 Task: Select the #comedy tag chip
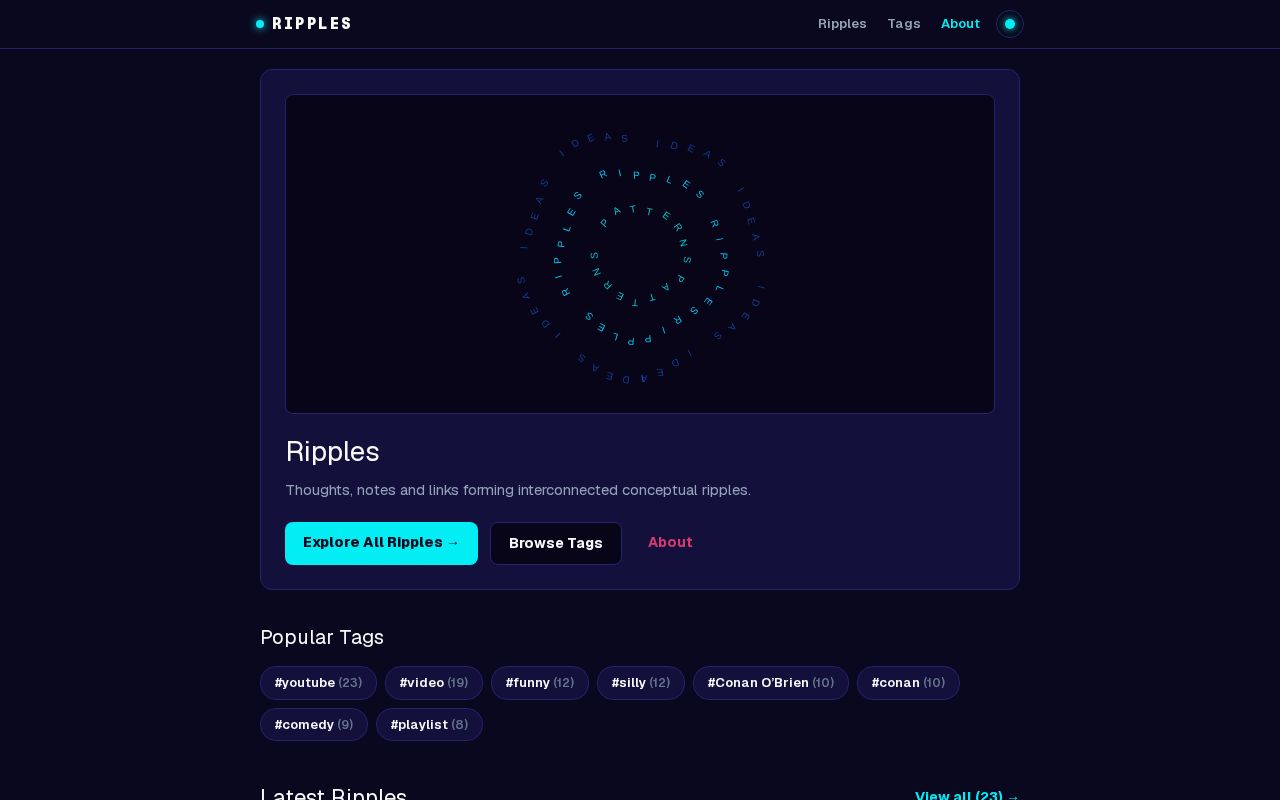[314, 725]
